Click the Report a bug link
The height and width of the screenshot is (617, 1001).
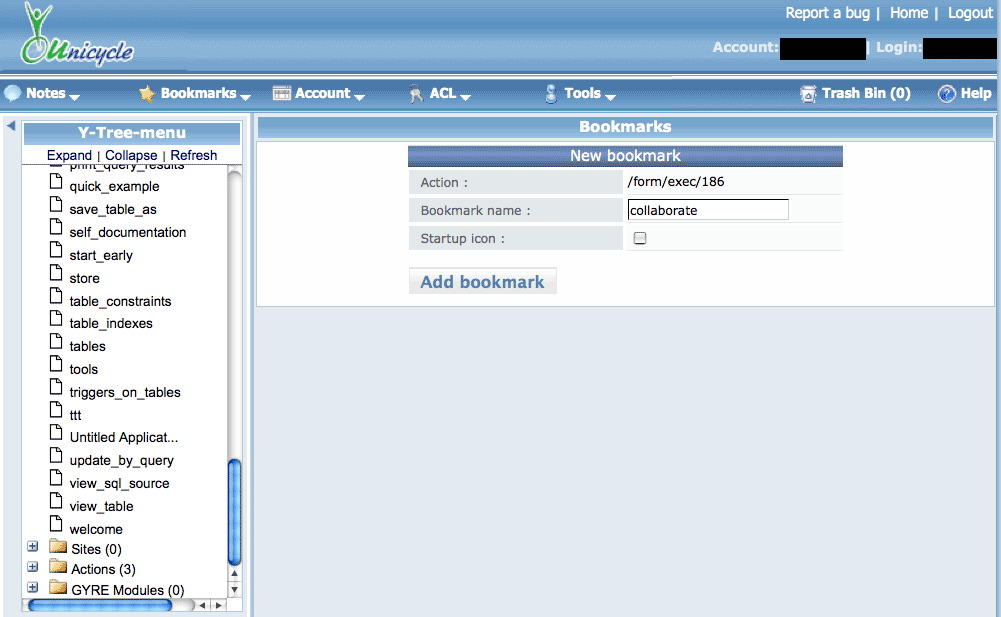pos(827,13)
